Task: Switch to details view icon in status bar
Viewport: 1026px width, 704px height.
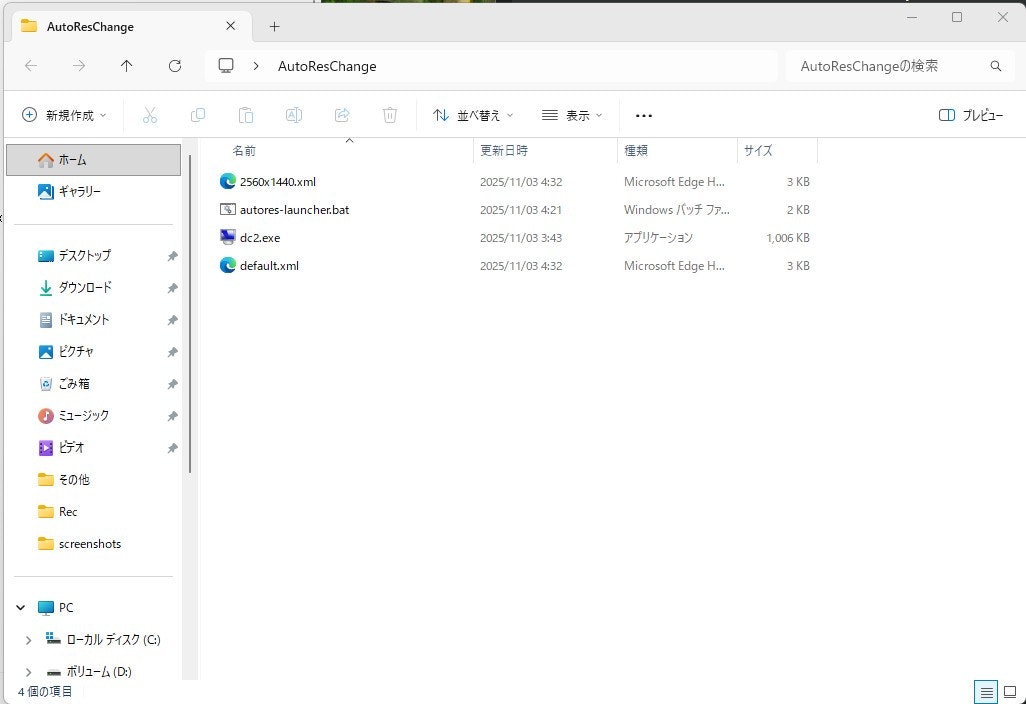Action: (x=986, y=692)
